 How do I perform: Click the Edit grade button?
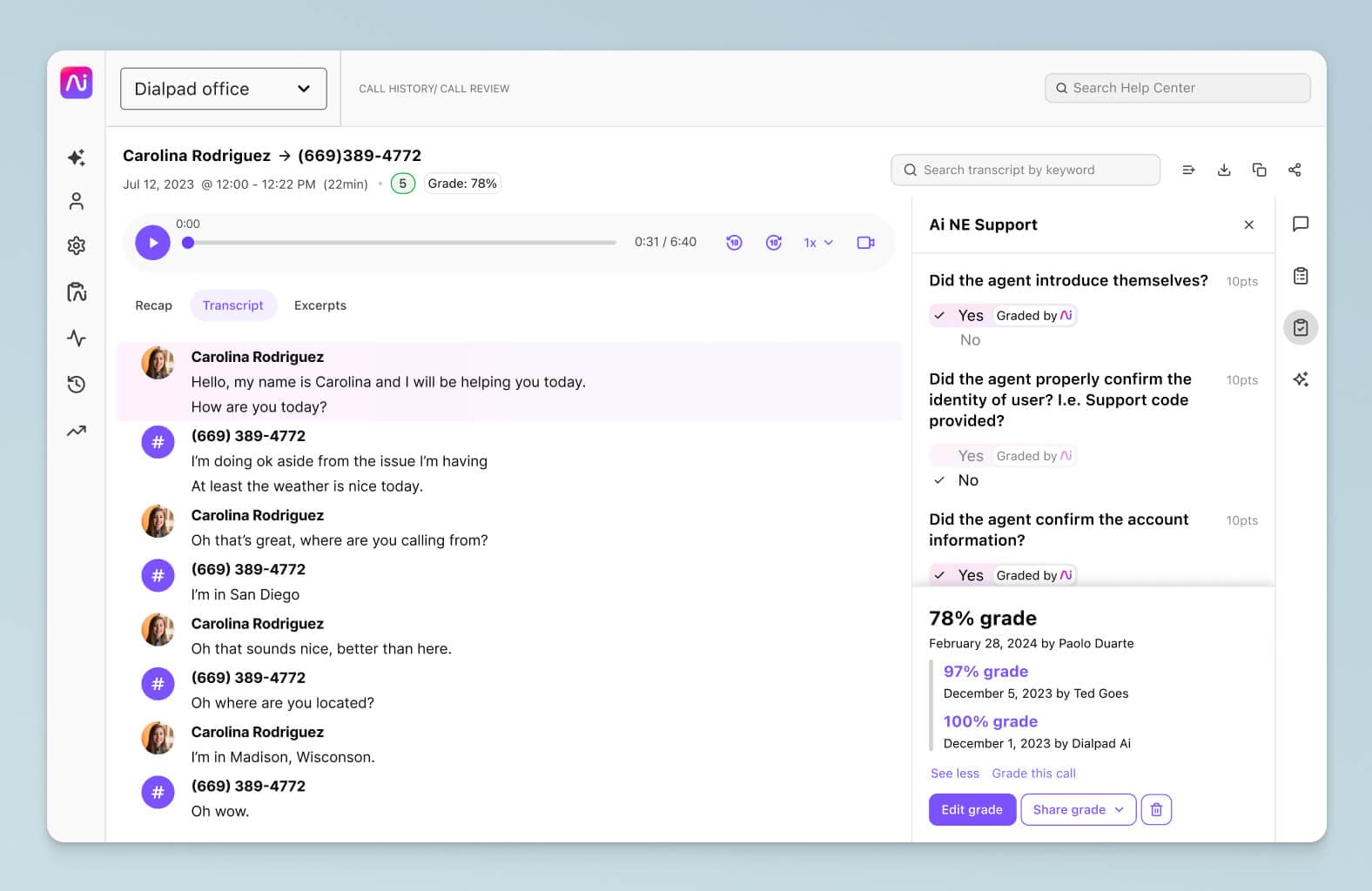972,809
